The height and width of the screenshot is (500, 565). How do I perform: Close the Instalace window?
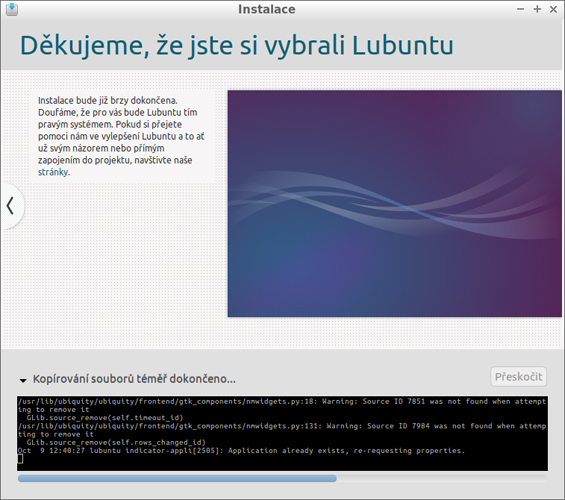553,9
